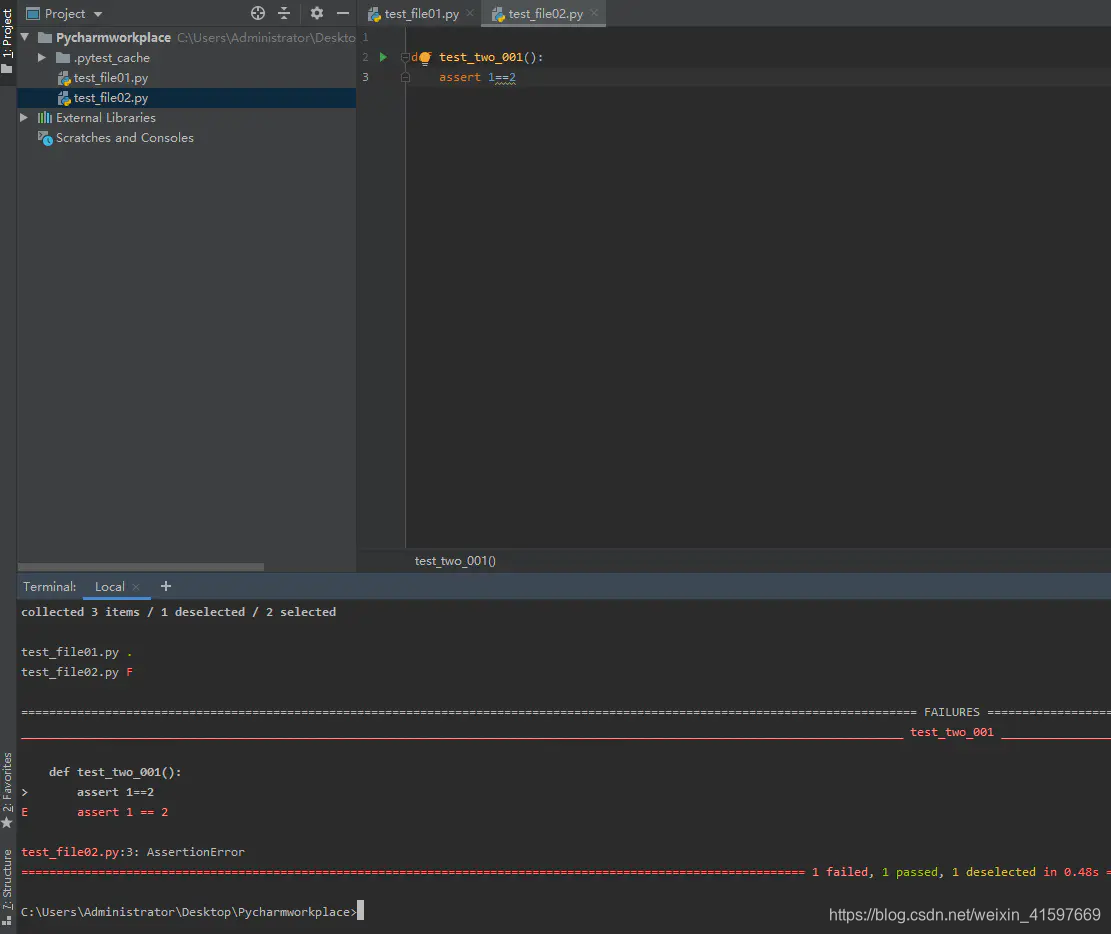Click function name test_two_001 in editor
The width and height of the screenshot is (1111, 934).
click(x=480, y=57)
